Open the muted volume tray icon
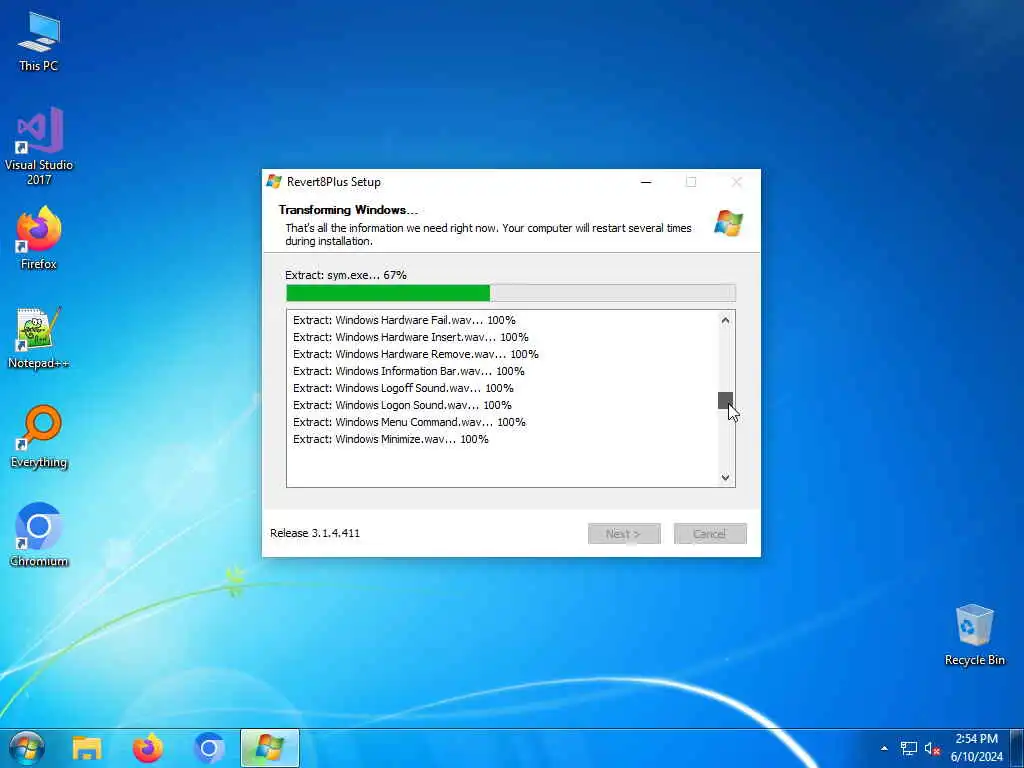 tap(932, 748)
